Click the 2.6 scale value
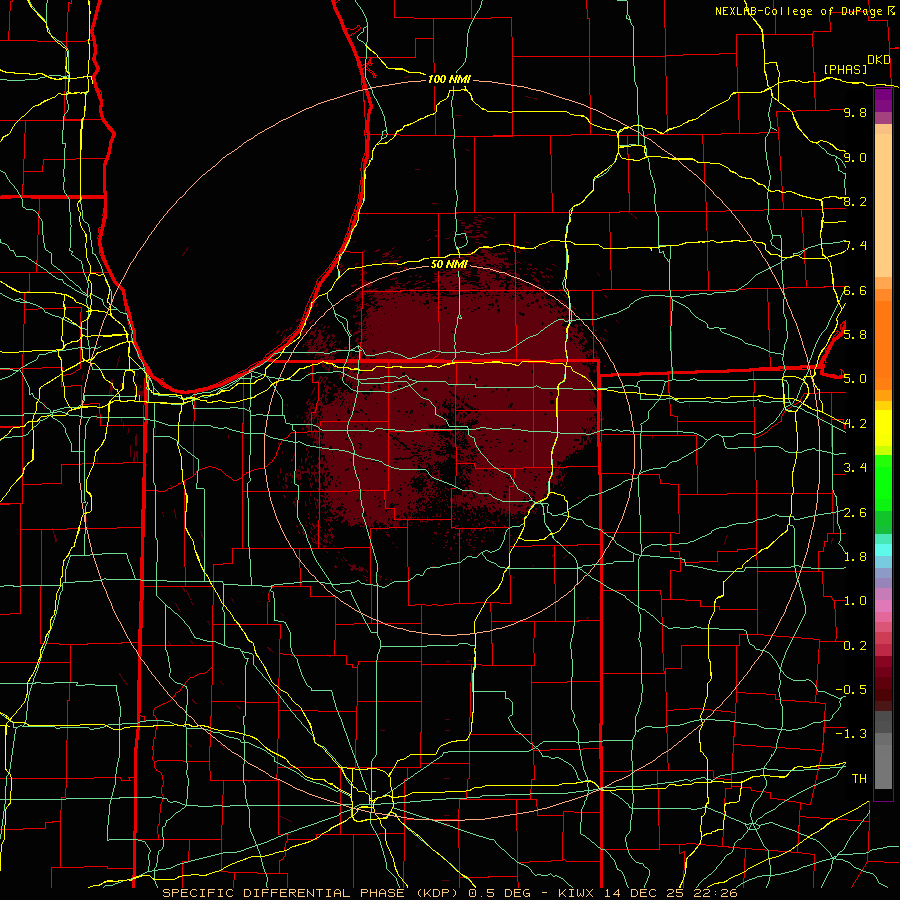This screenshot has height=900, width=900. point(855,512)
